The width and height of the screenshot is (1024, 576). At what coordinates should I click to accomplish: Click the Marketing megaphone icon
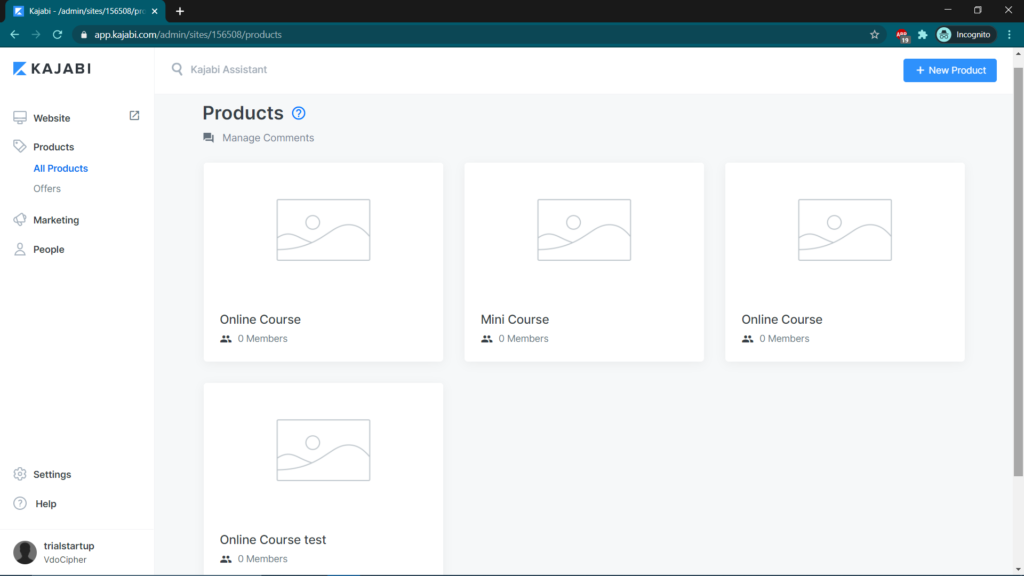click(x=20, y=219)
